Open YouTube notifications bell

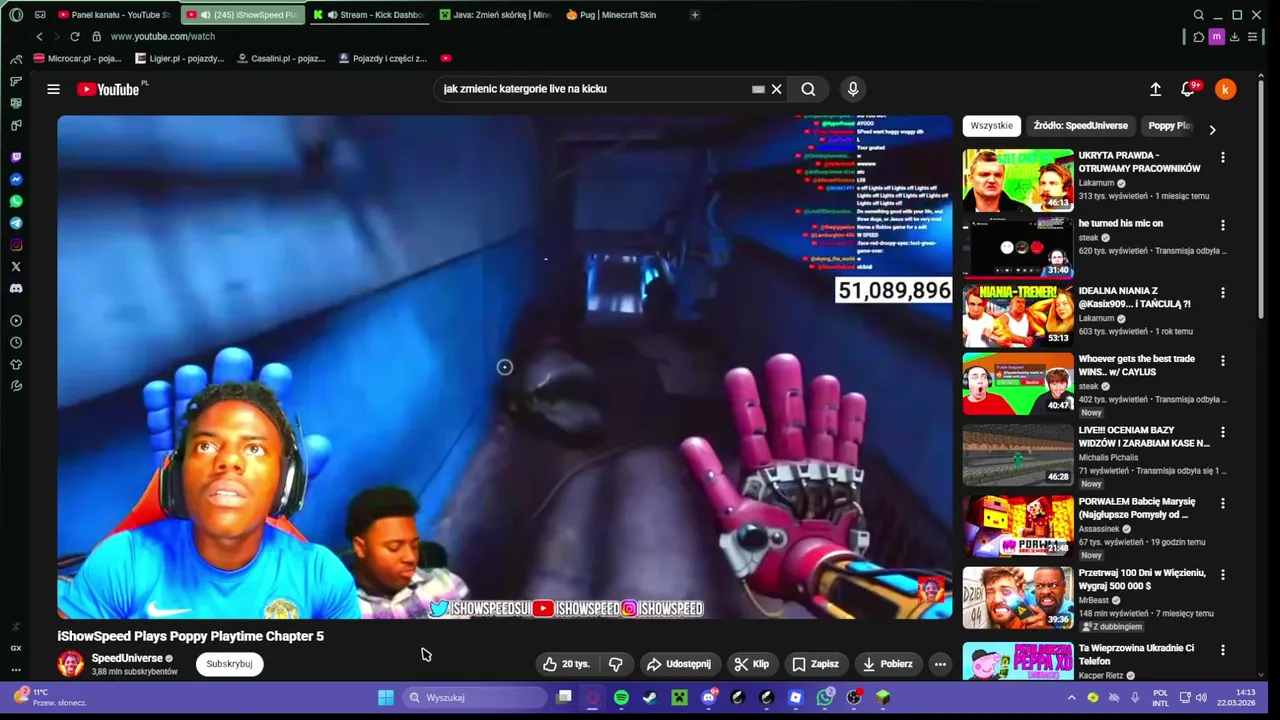[x=1188, y=89]
